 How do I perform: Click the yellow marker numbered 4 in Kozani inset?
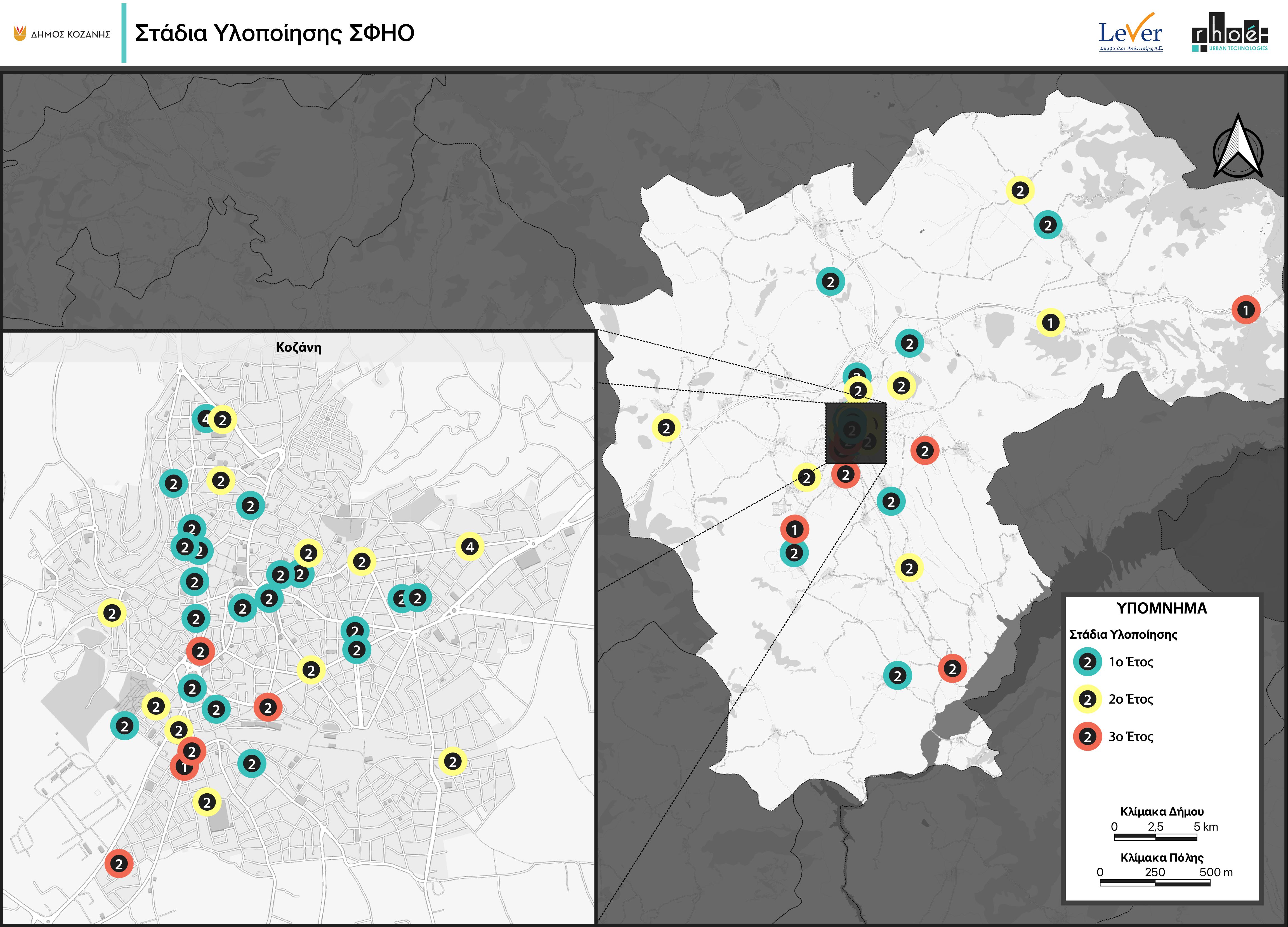pyautogui.click(x=470, y=547)
